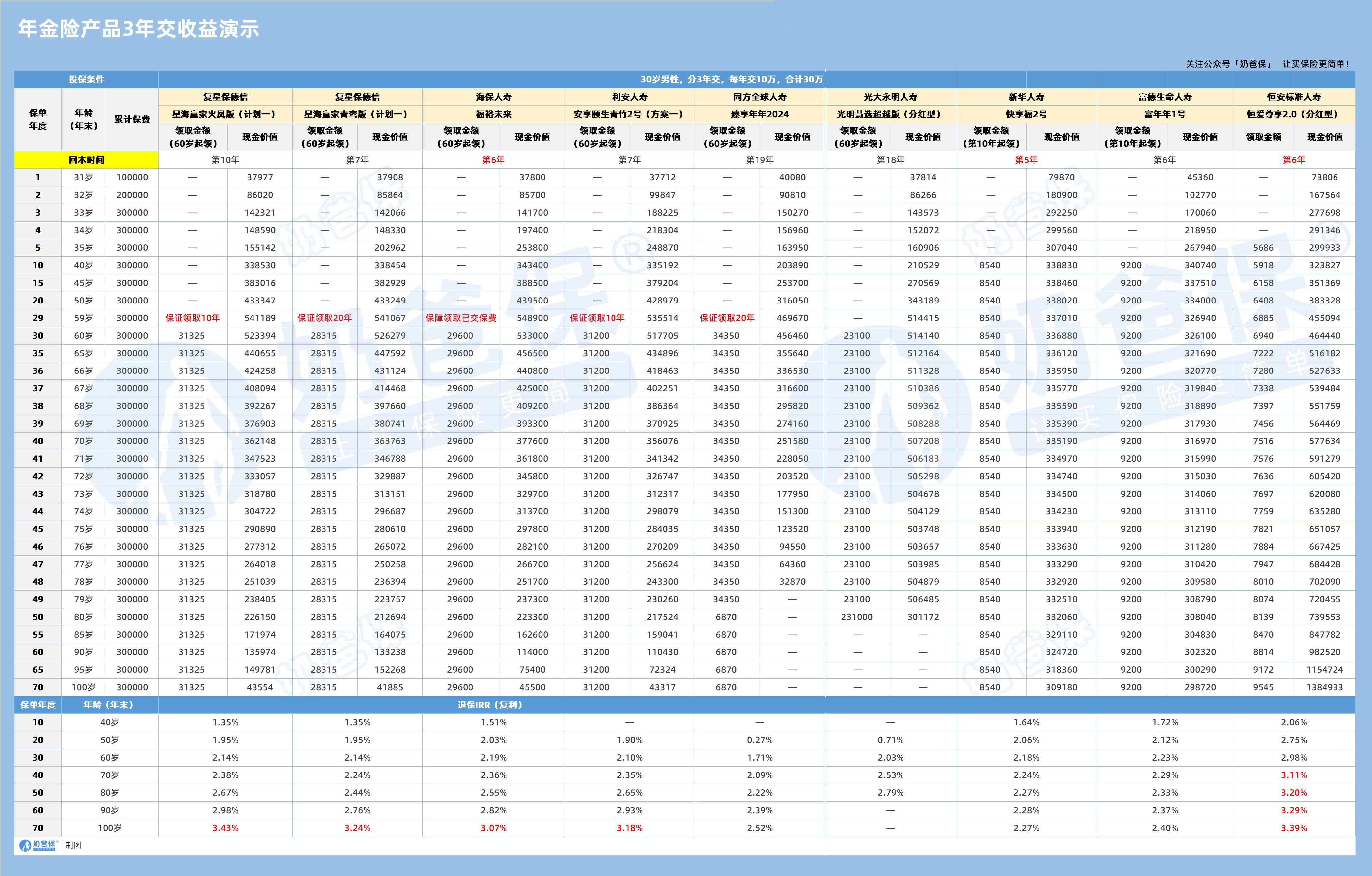Click the red 3.18% IRR value
1372x876 pixels.
(x=629, y=828)
